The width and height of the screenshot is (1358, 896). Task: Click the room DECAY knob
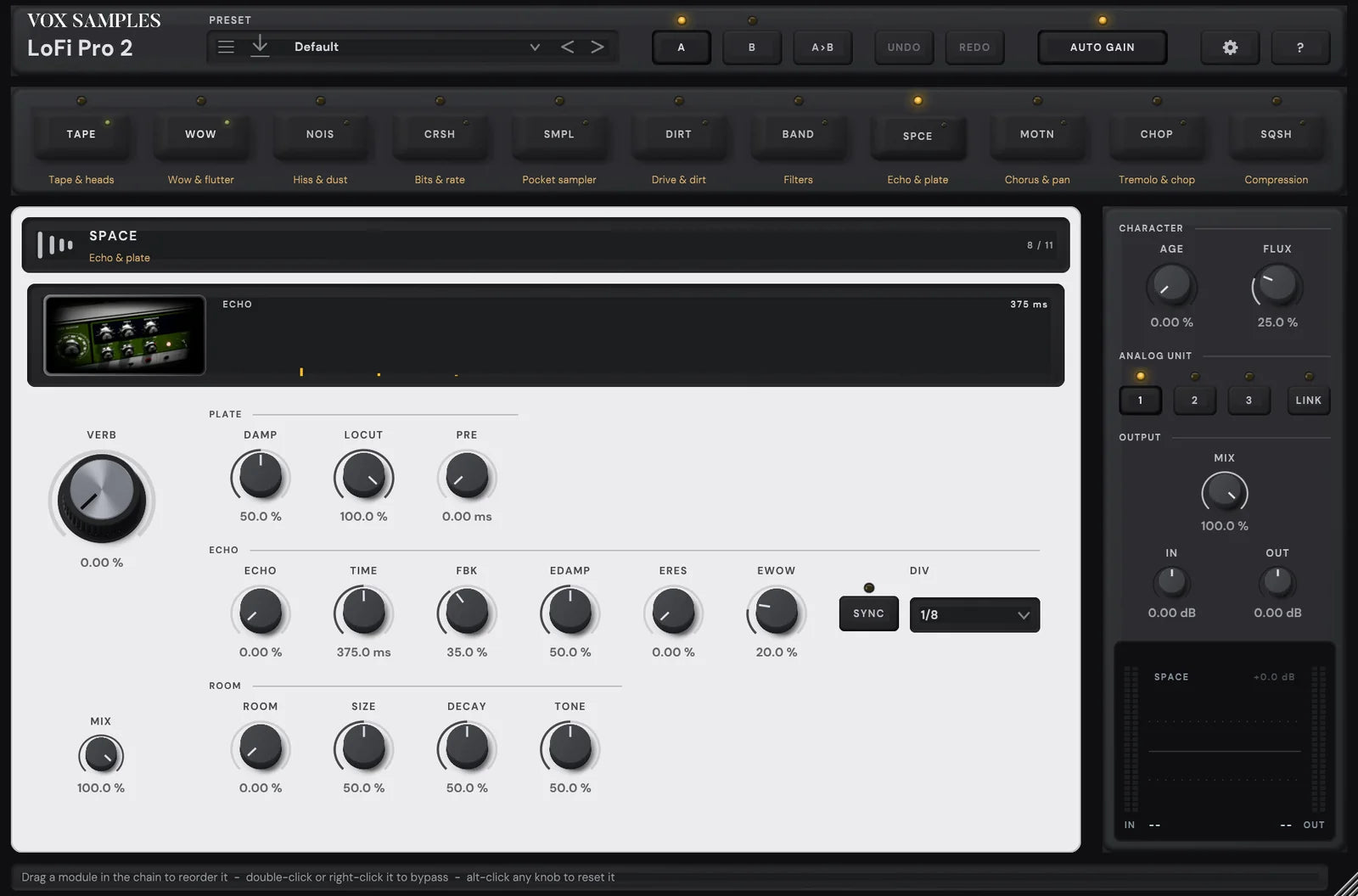coord(467,748)
